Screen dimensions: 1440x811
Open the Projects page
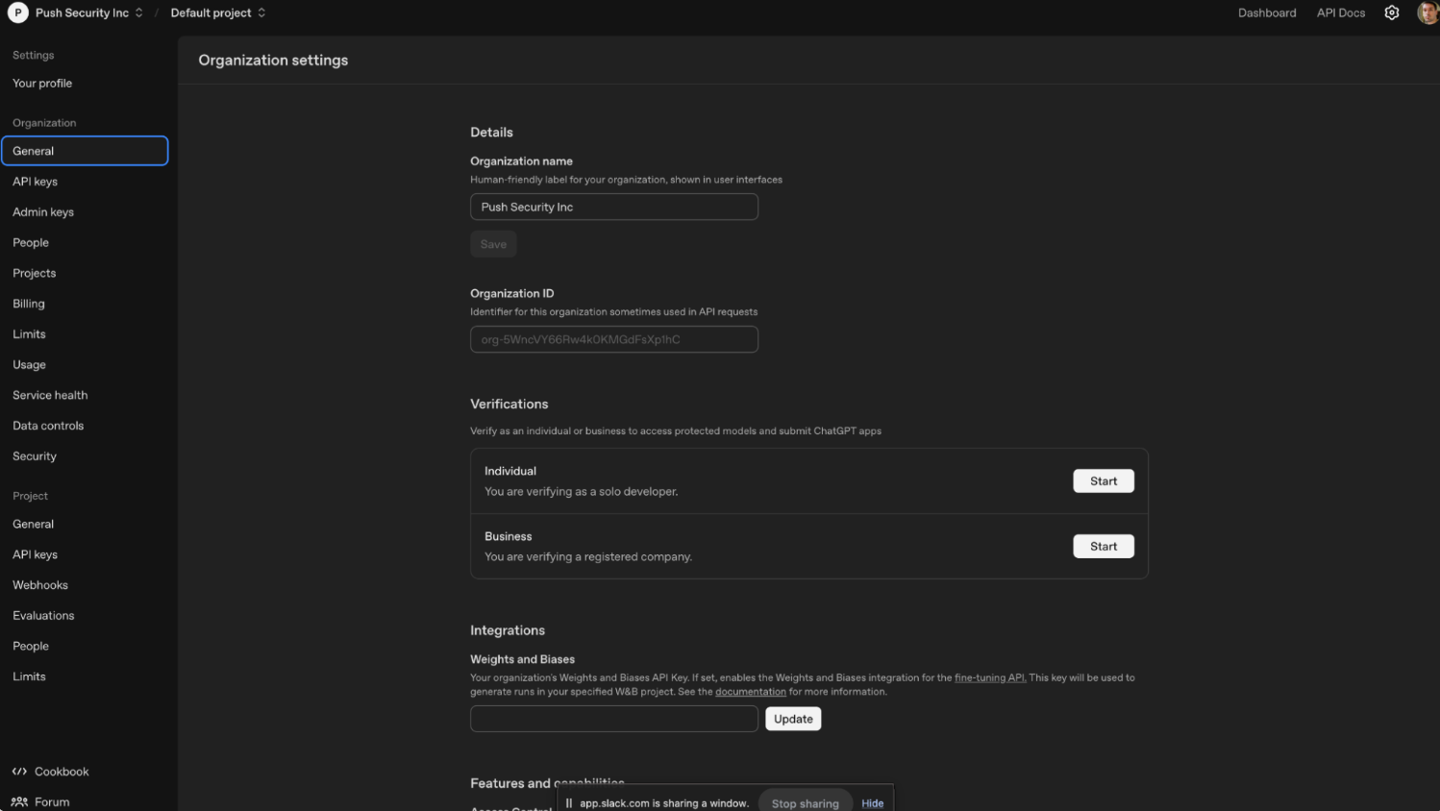point(34,273)
